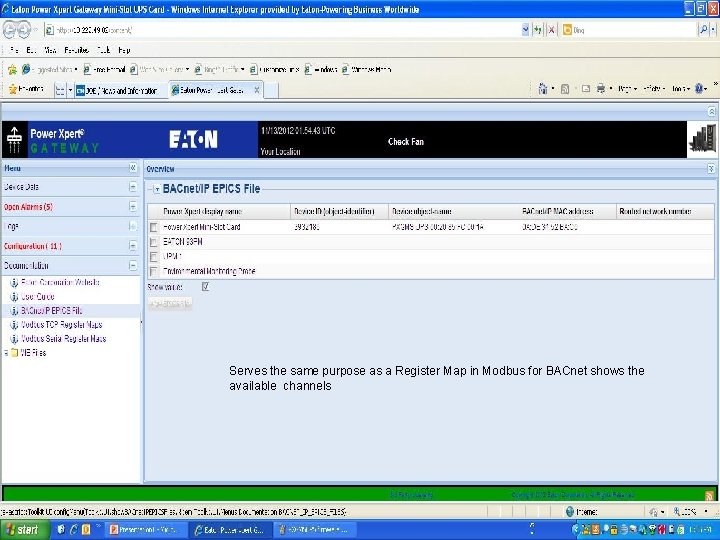Expand the Logs section
Image resolution: width=720 pixels, height=540 pixels.
[132, 226]
